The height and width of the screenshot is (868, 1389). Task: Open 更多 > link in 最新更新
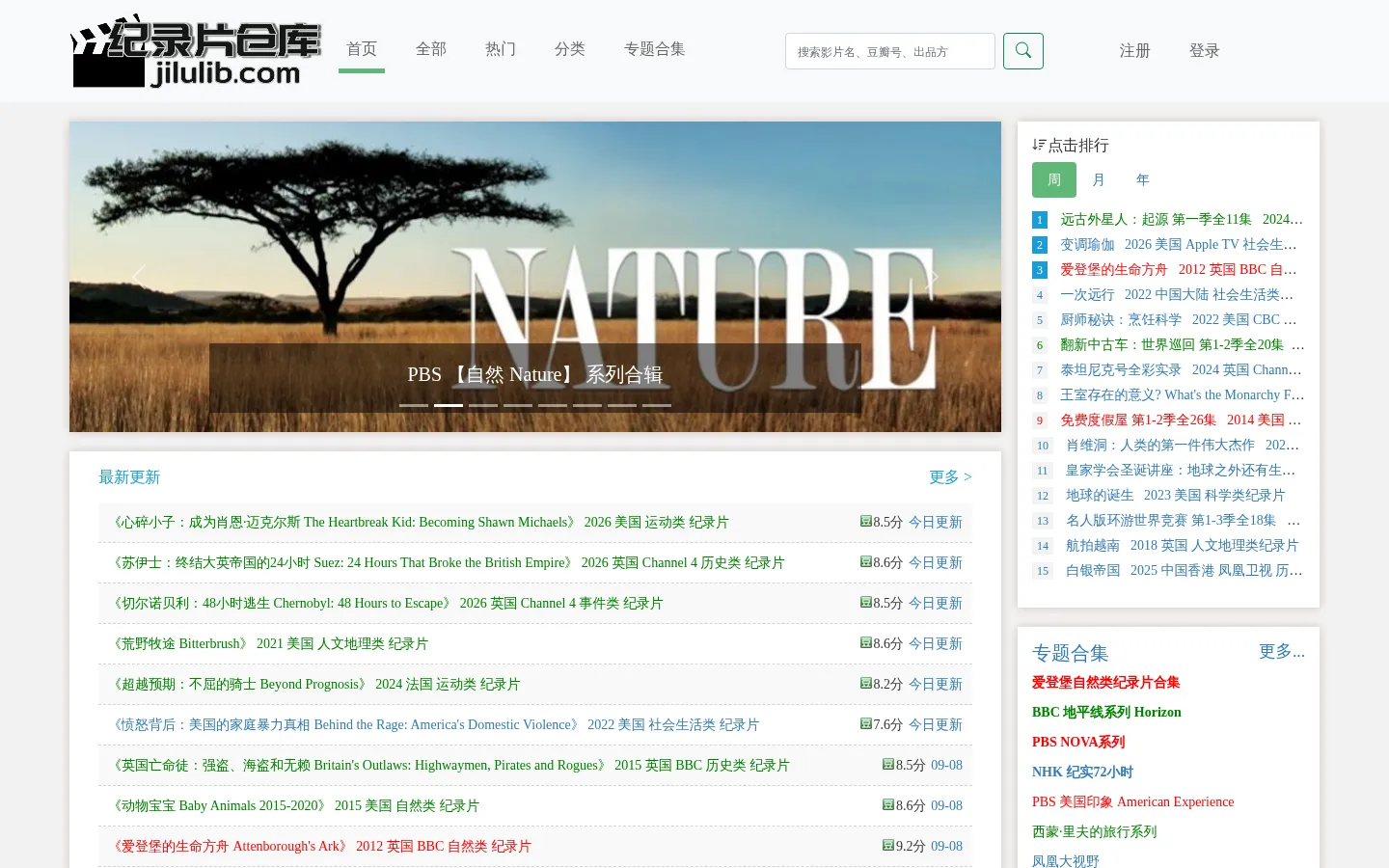pyautogui.click(x=950, y=477)
